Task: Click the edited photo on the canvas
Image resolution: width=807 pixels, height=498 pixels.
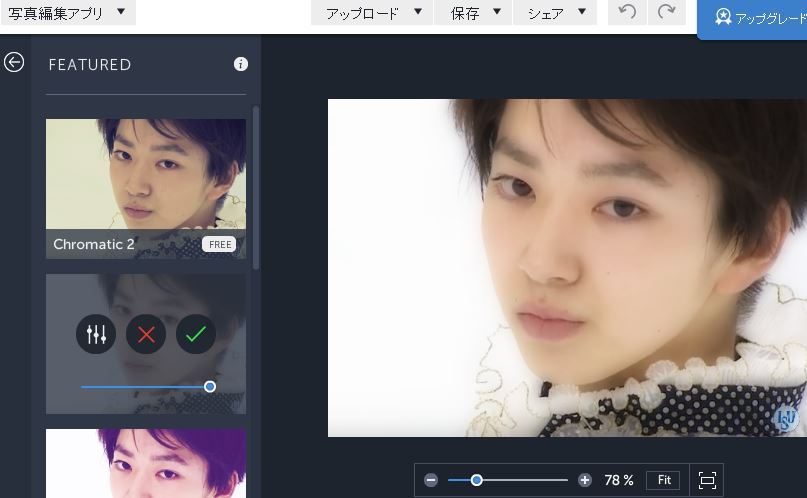Action: pyautogui.click(x=567, y=268)
